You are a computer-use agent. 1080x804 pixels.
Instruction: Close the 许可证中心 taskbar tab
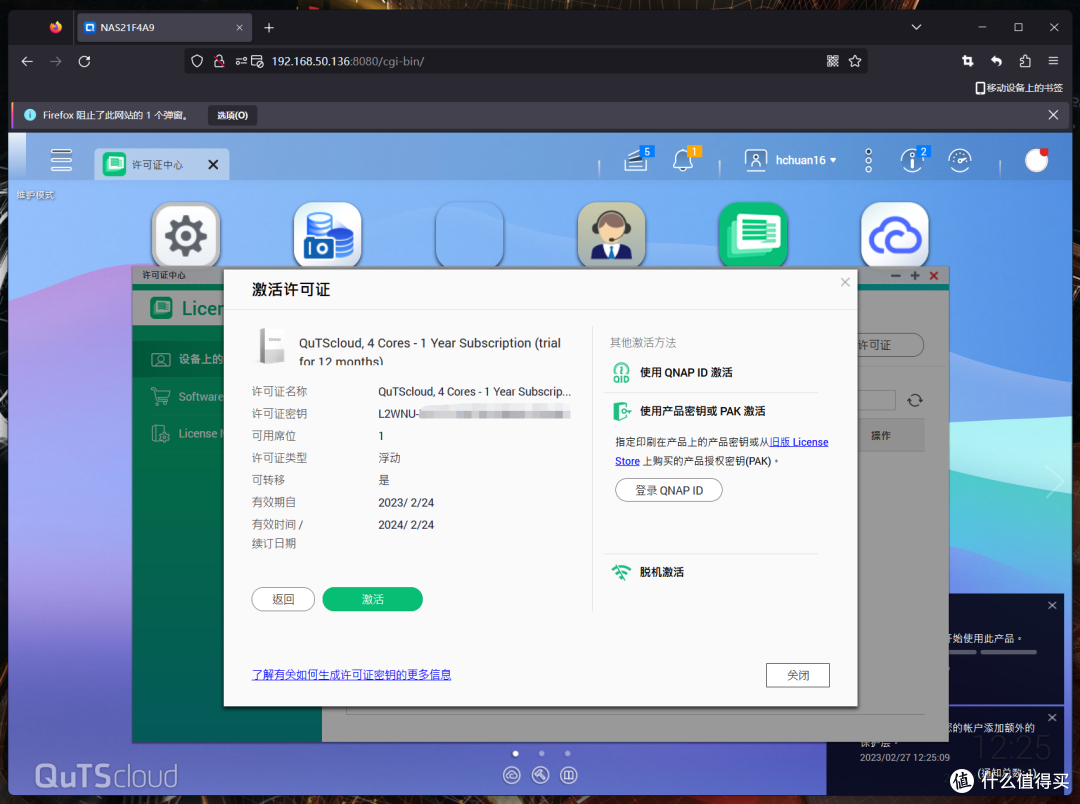pos(214,165)
